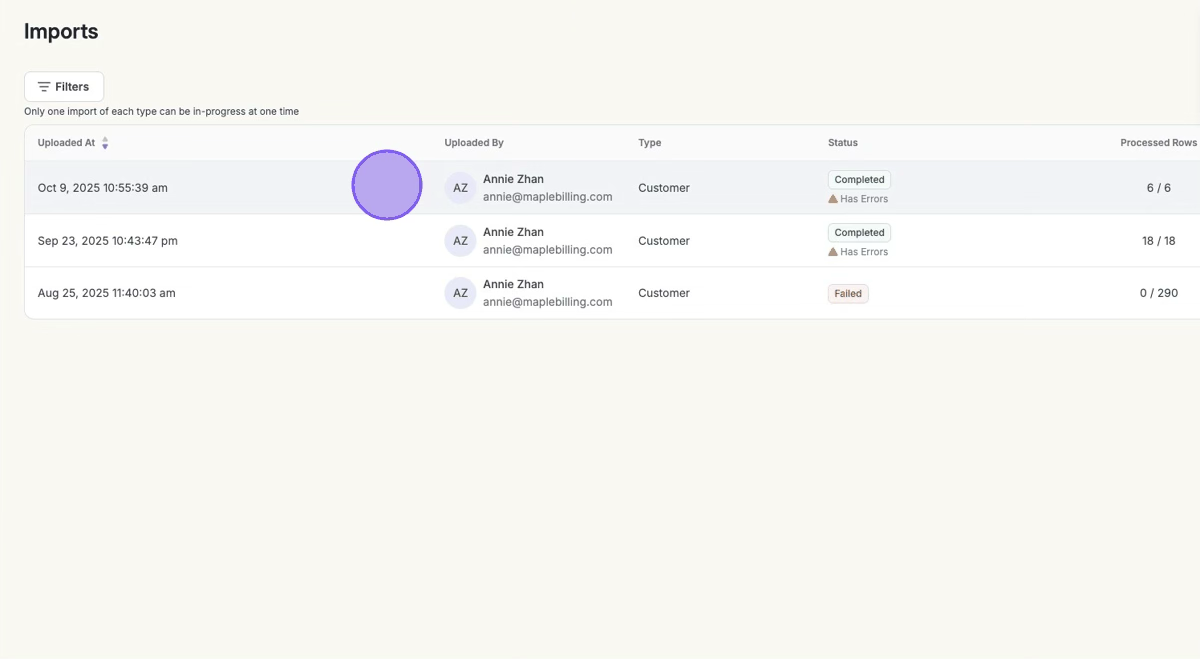Click the Uploaded By column header

coord(474,143)
